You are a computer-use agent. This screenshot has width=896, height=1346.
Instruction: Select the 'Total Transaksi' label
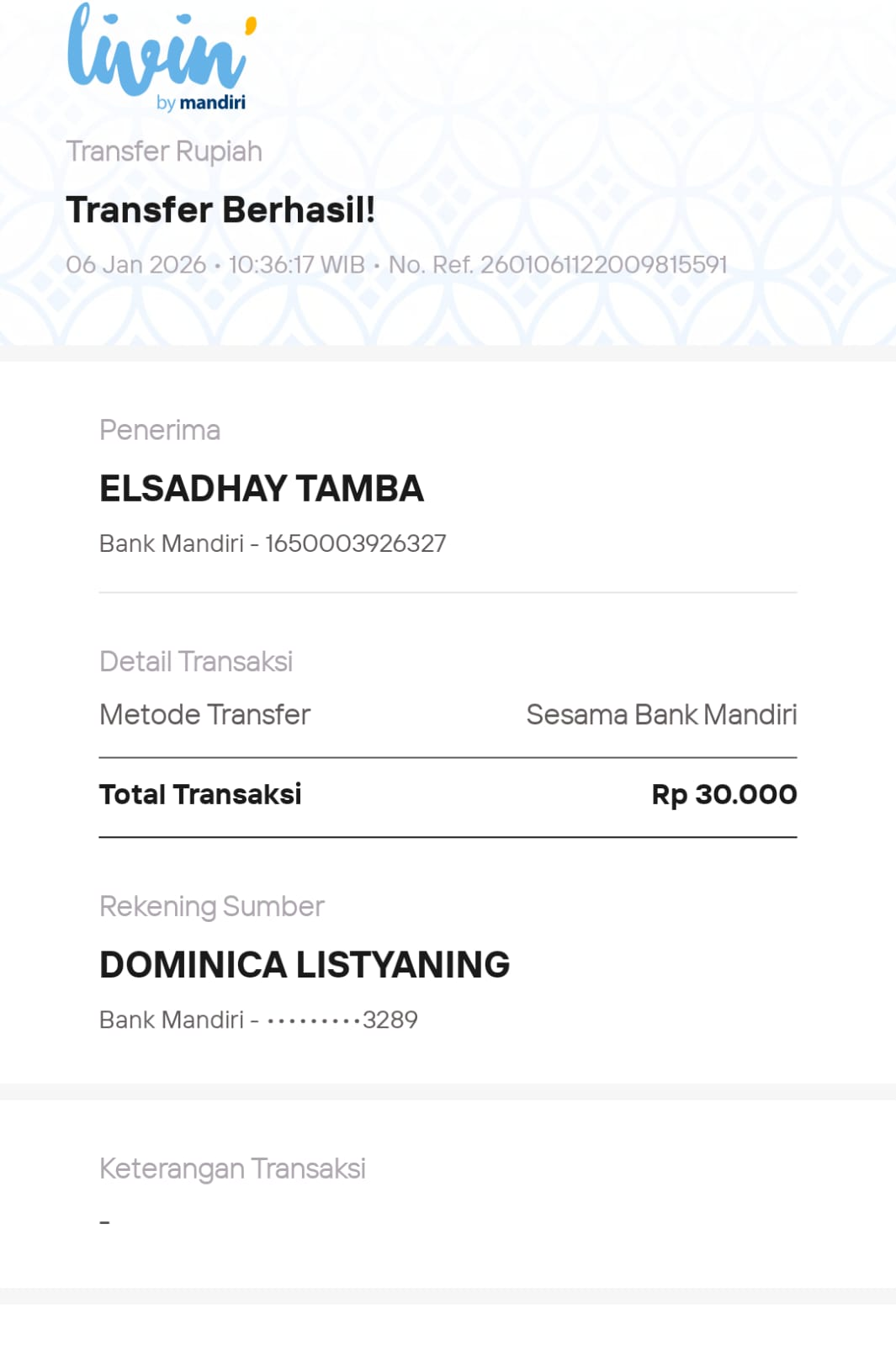pyautogui.click(x=200, y=794)
